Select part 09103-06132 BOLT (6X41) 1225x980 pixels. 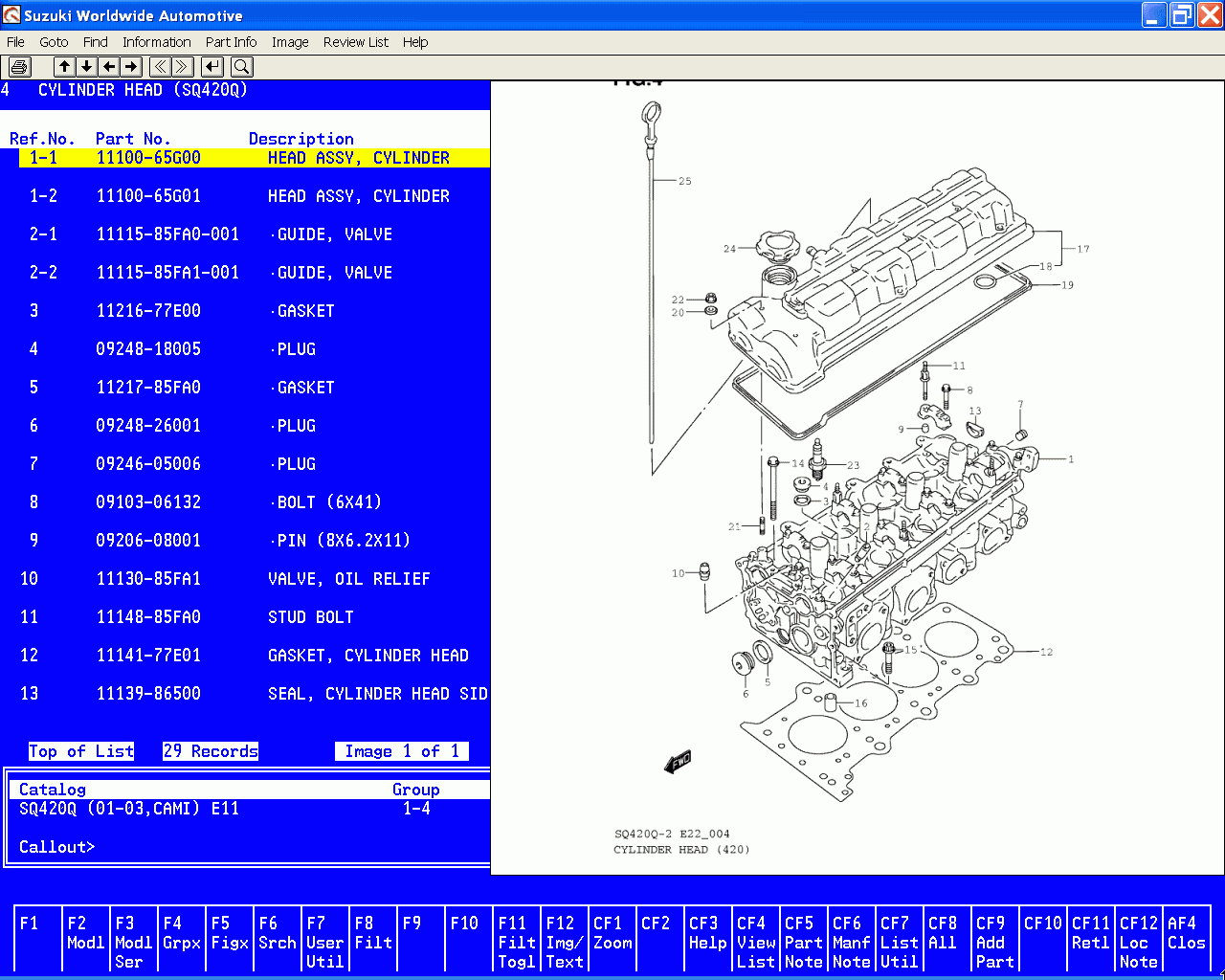[255, 502]
